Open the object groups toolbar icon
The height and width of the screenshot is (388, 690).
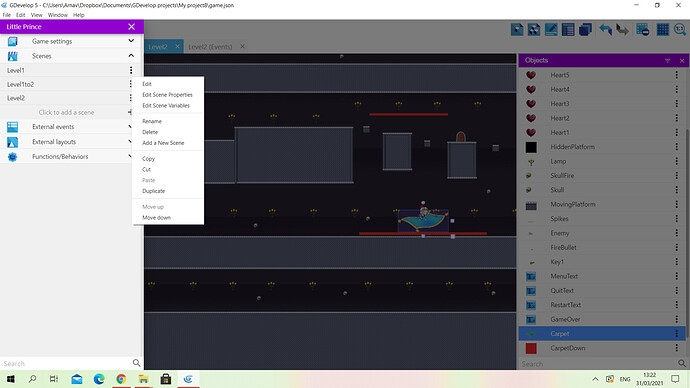tap(534, 29)
